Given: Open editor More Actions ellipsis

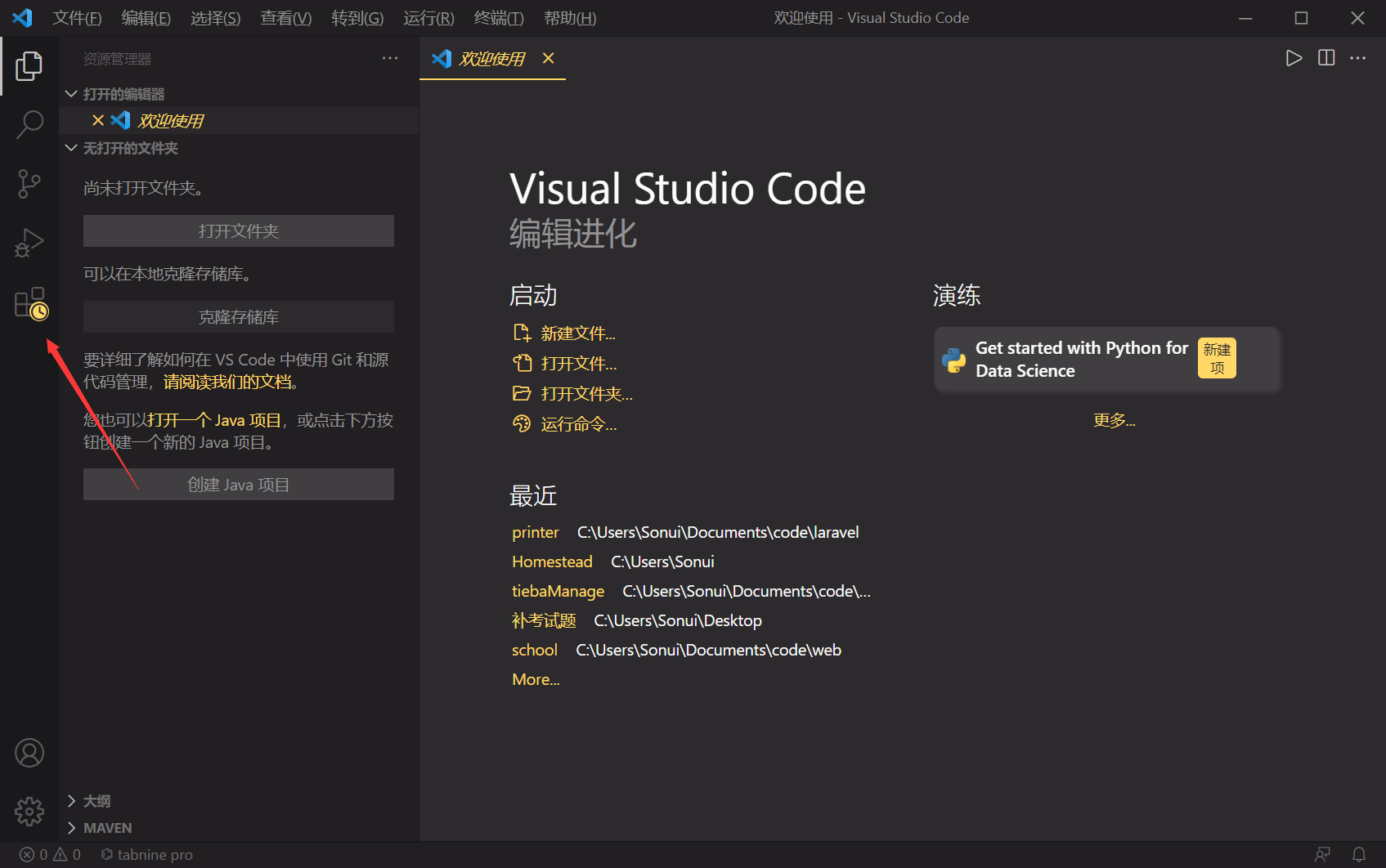Looking at the screenshot, I should click(x=1358, y=58).
